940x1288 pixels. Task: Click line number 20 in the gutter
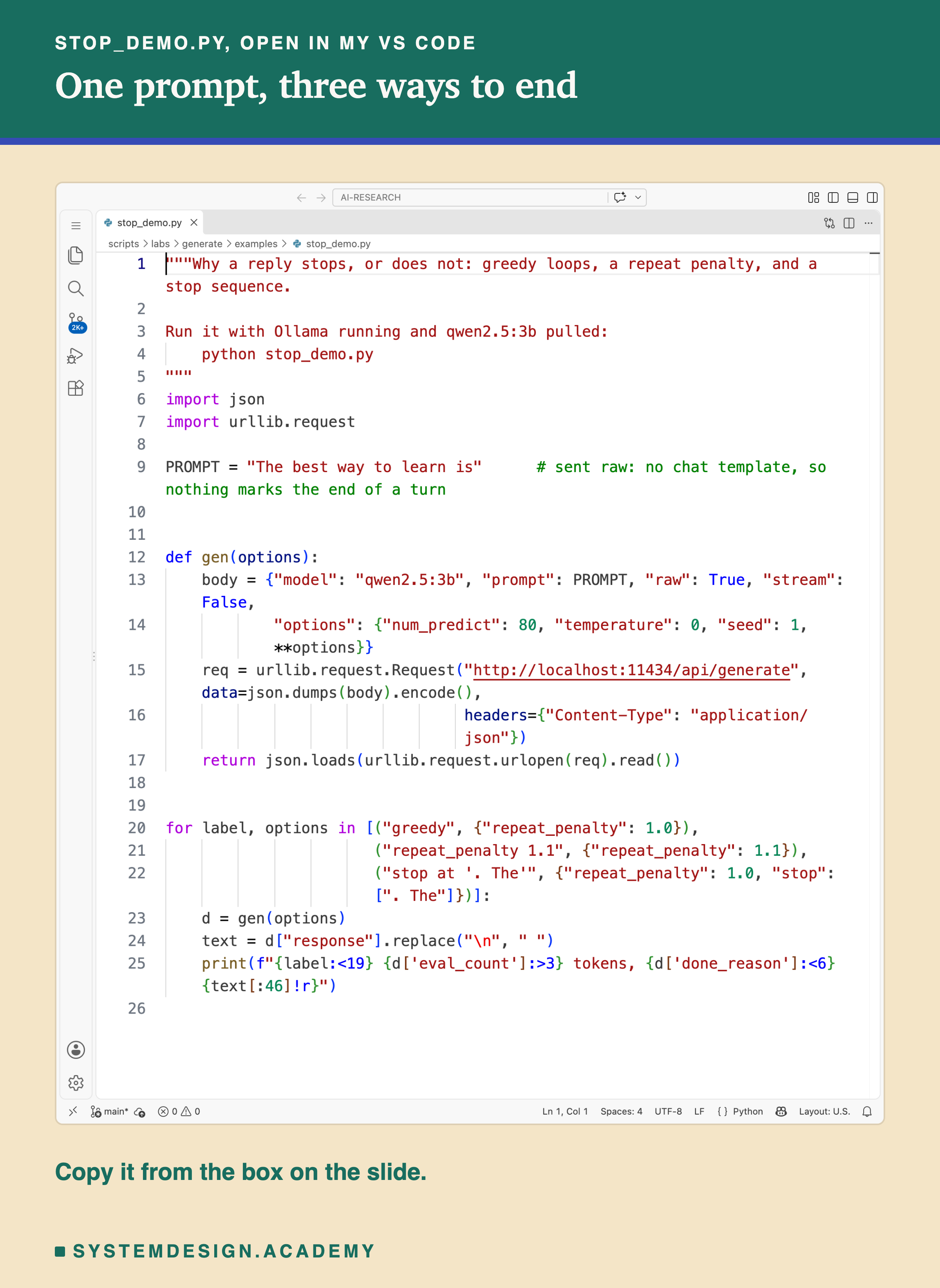coord(137,827)
